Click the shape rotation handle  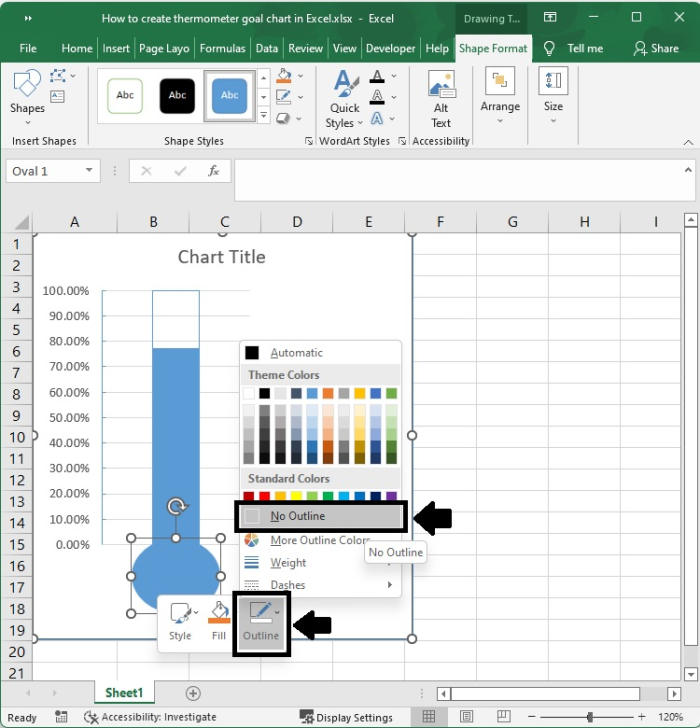(176, 506)
